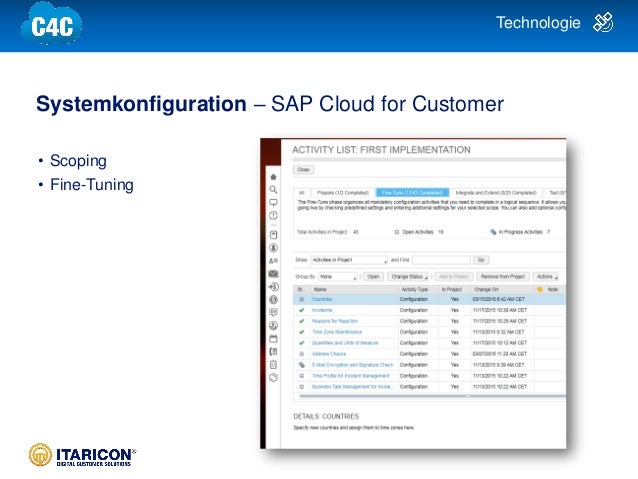This screenshot has width=638, height=479.
Task: Open the Home icon in the sidebar
Action: [x=273, y=177]
